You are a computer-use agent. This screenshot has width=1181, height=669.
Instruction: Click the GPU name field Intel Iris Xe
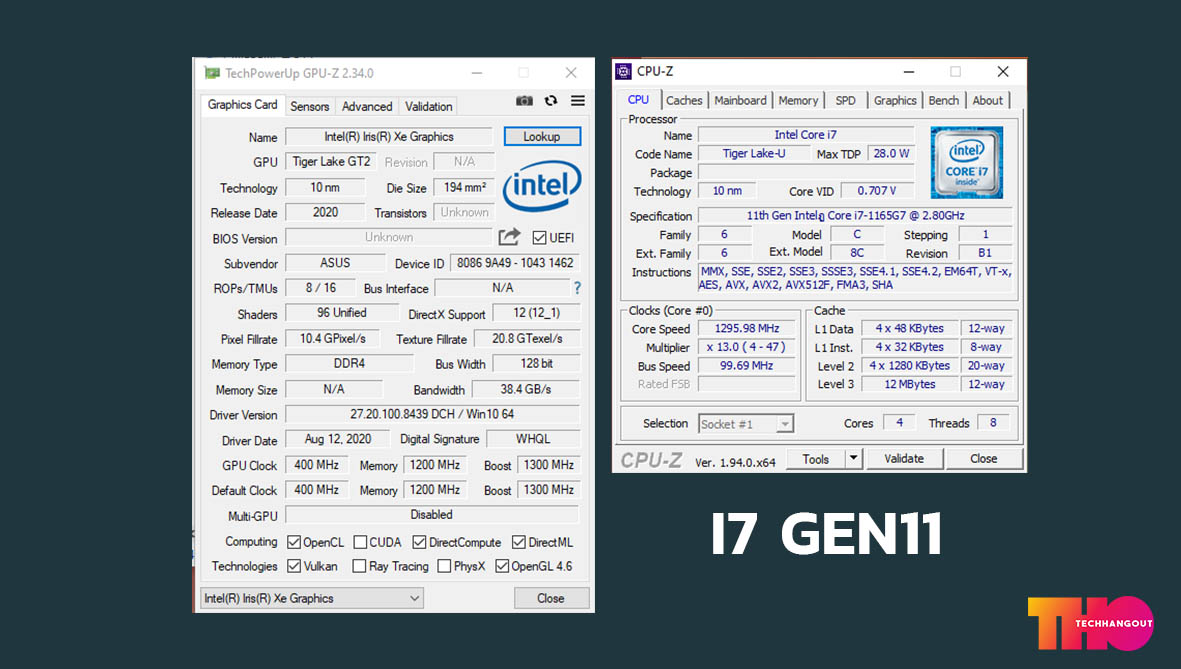click(x=389, y=136)
